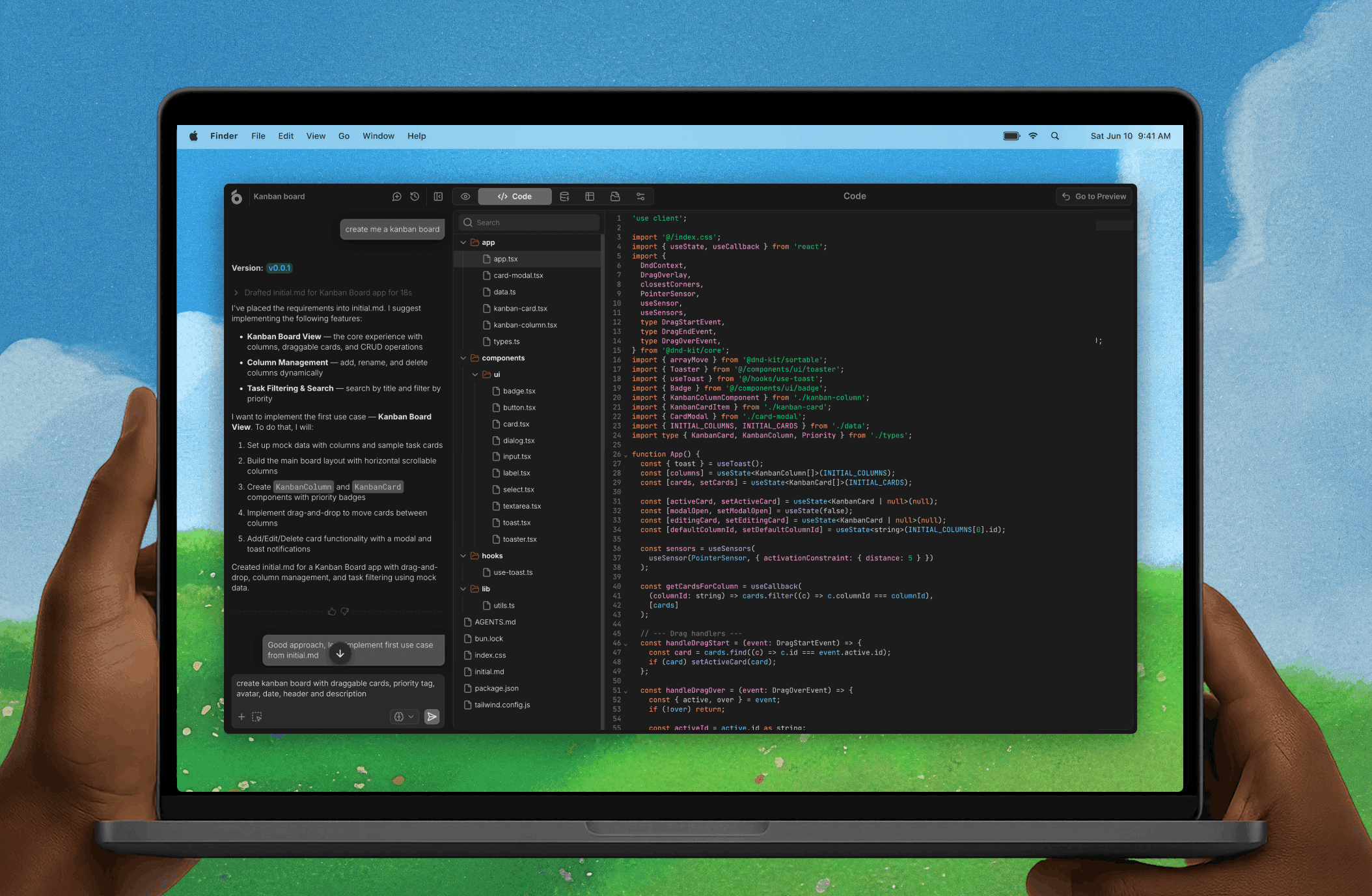Open the settings sliders icon in the toolbar
The width and height of the screenshot is (1372, 896).
[640, 197]
